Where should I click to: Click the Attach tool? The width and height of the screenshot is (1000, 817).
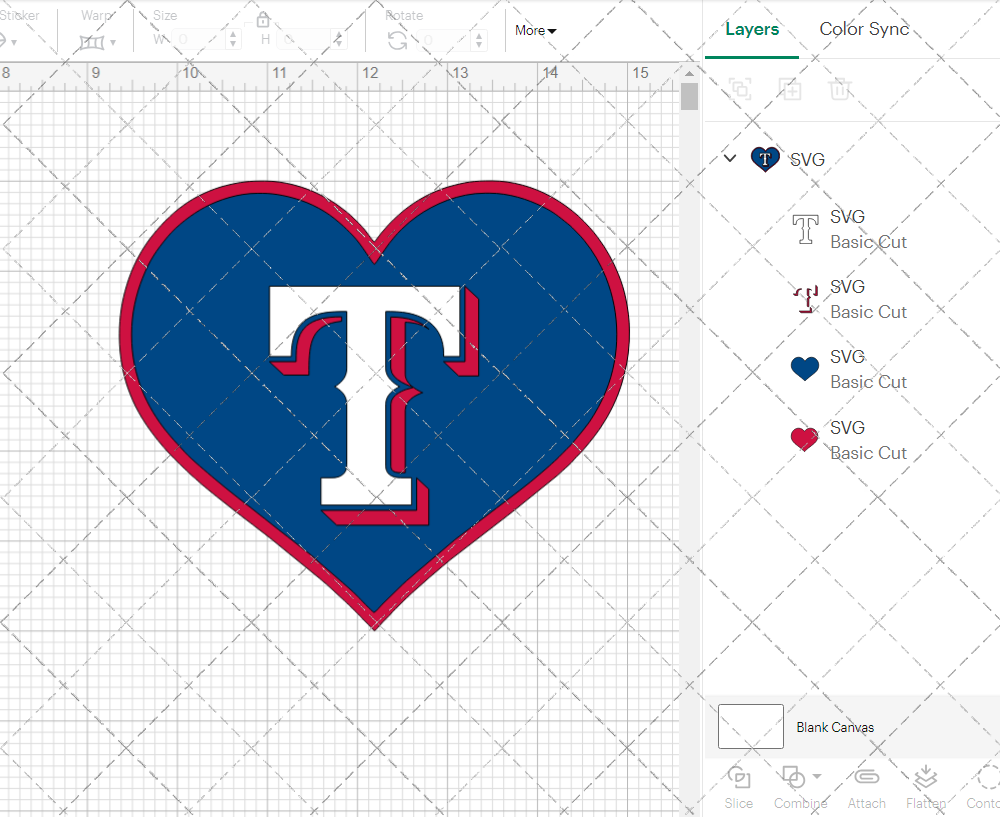tap(867, 787)
